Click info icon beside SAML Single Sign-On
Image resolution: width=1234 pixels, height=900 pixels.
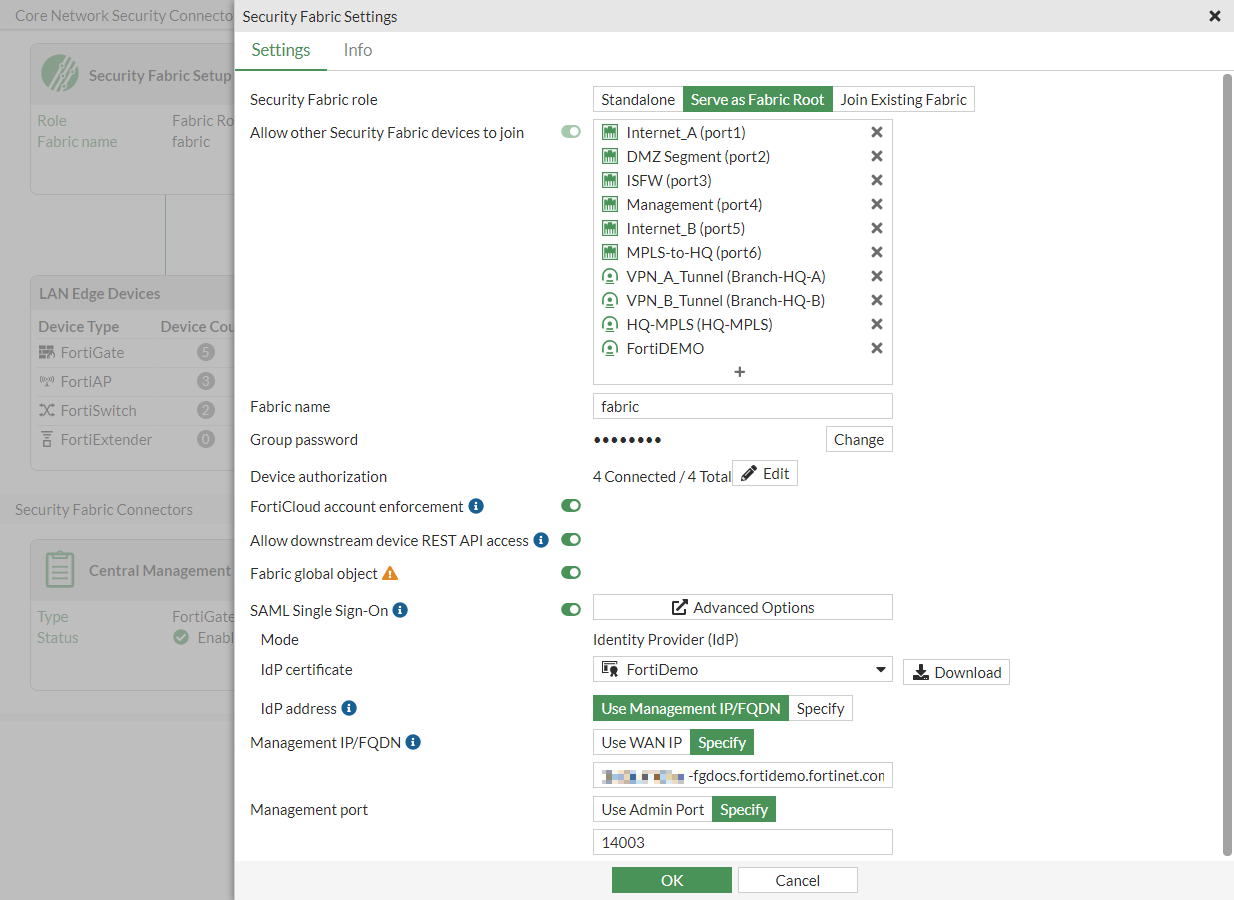[x=400, y=610]
